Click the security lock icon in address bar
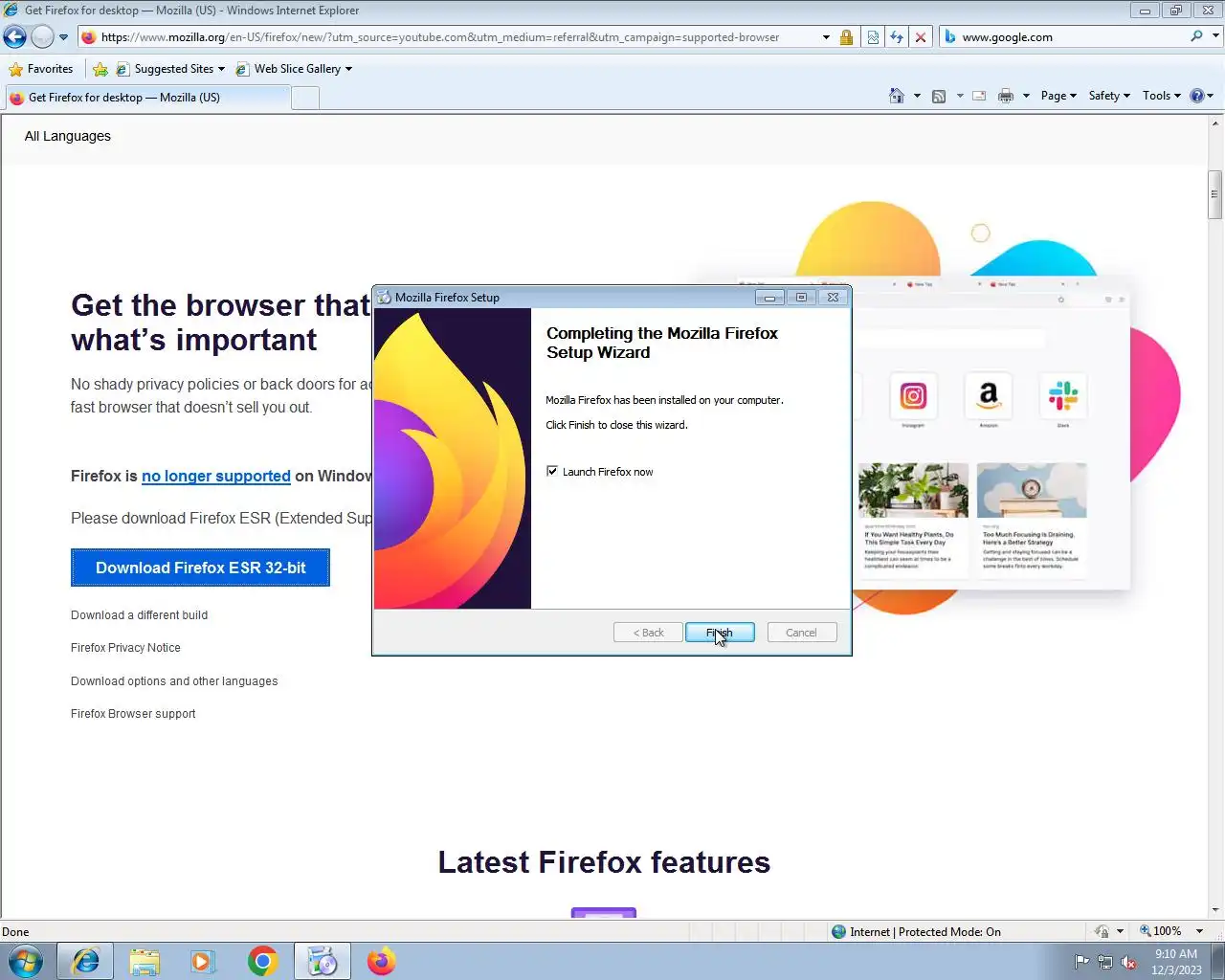1225x980 pixels. pyautogui.click(x=846, y=37)
